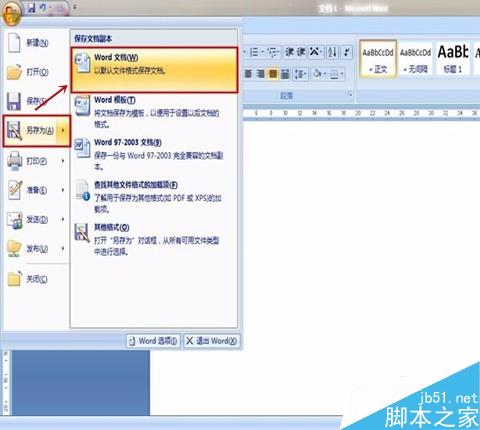Open the Customize Quick Access Toolbar dropdown
The height and width of the screenshot is (430, 480).
pos(75,7)
